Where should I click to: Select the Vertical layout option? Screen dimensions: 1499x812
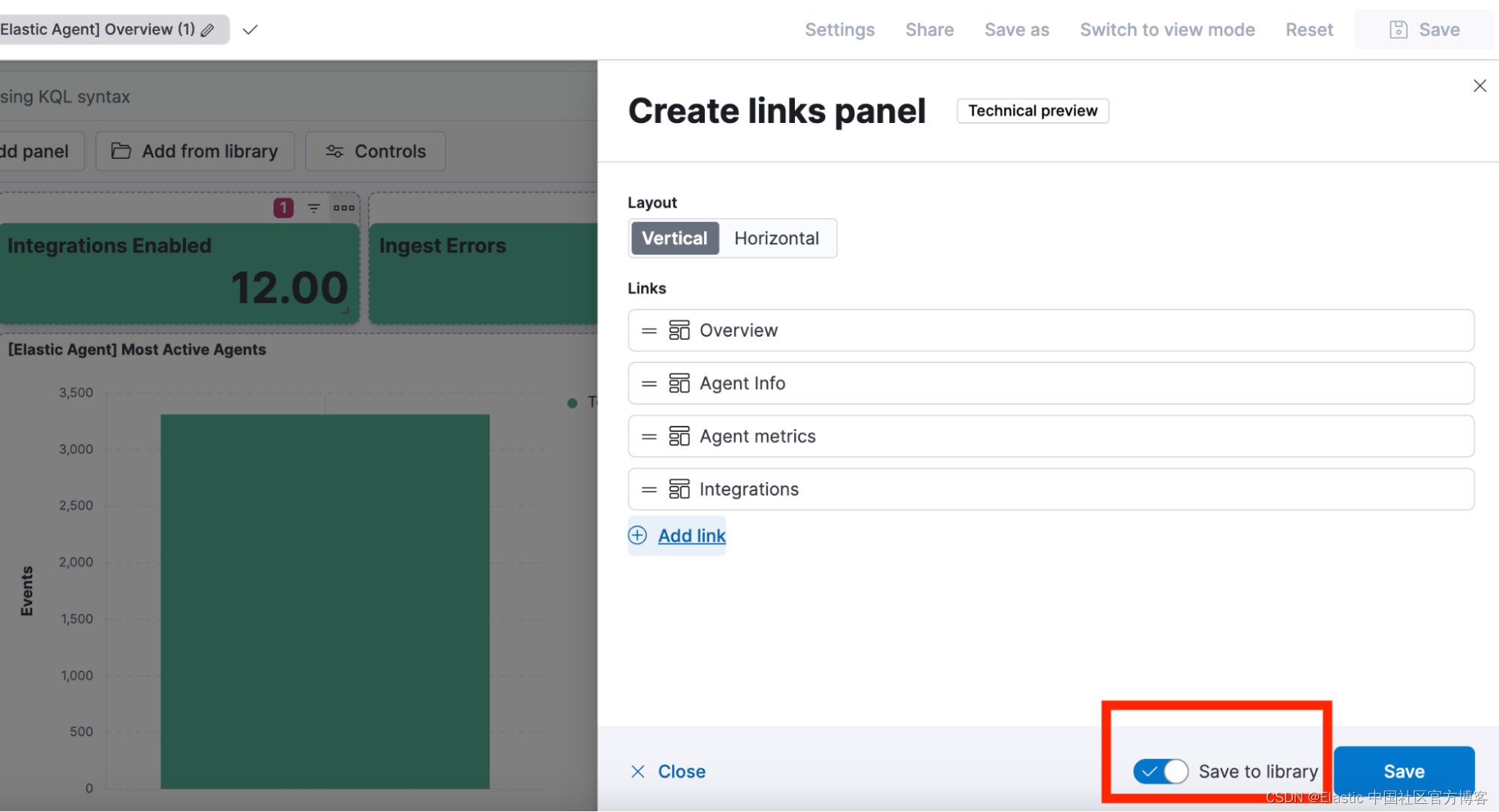pyautogui.click(x=674, y=238)
